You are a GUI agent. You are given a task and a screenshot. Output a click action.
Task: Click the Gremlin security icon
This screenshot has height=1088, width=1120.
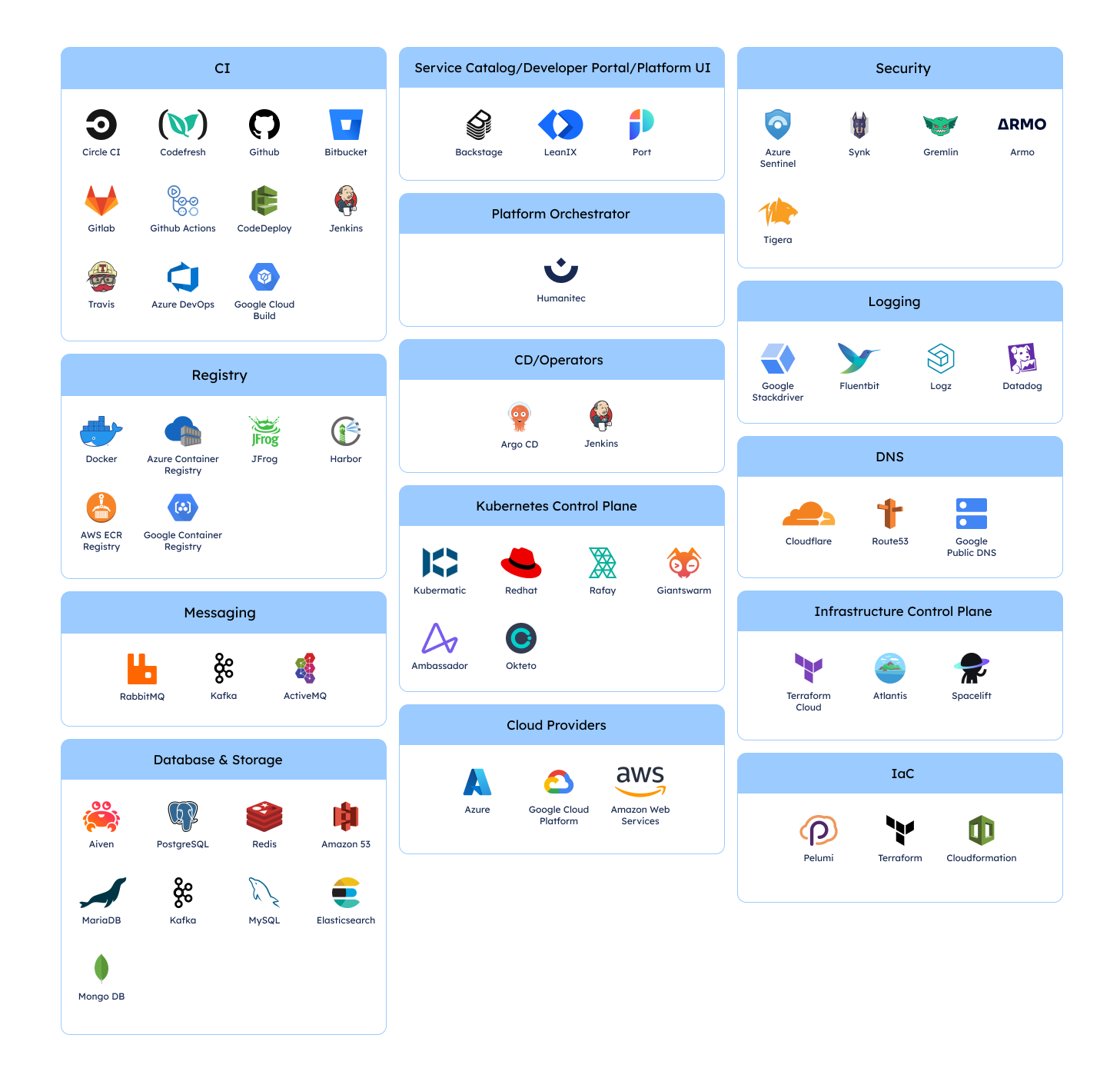(940, 125)
